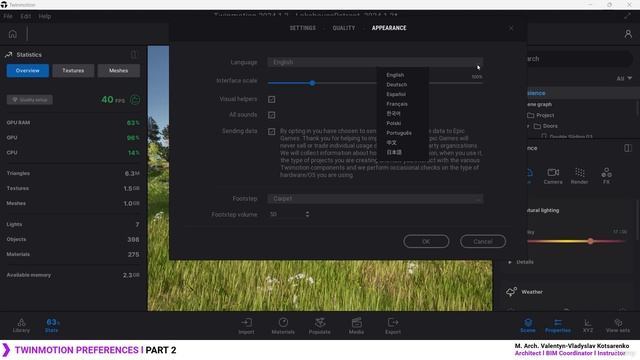Open the File menu
This screenshot has width=640, height=360.
[8, 16]
